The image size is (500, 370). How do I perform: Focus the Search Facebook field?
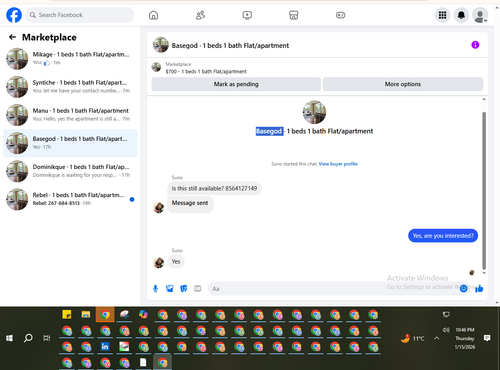pos(80,15)
